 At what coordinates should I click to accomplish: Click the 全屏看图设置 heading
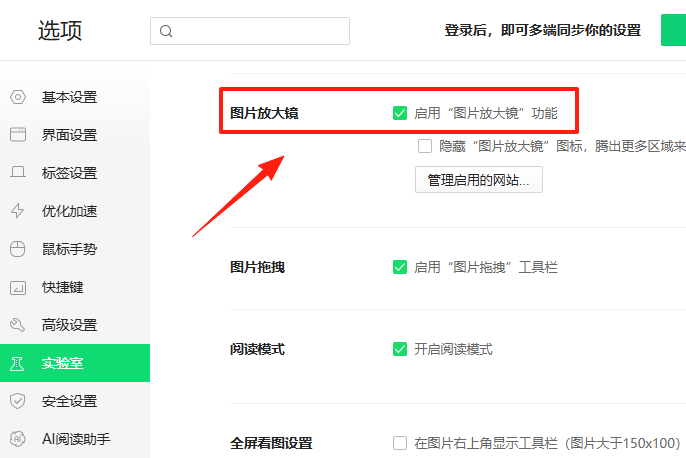[271, 443]
